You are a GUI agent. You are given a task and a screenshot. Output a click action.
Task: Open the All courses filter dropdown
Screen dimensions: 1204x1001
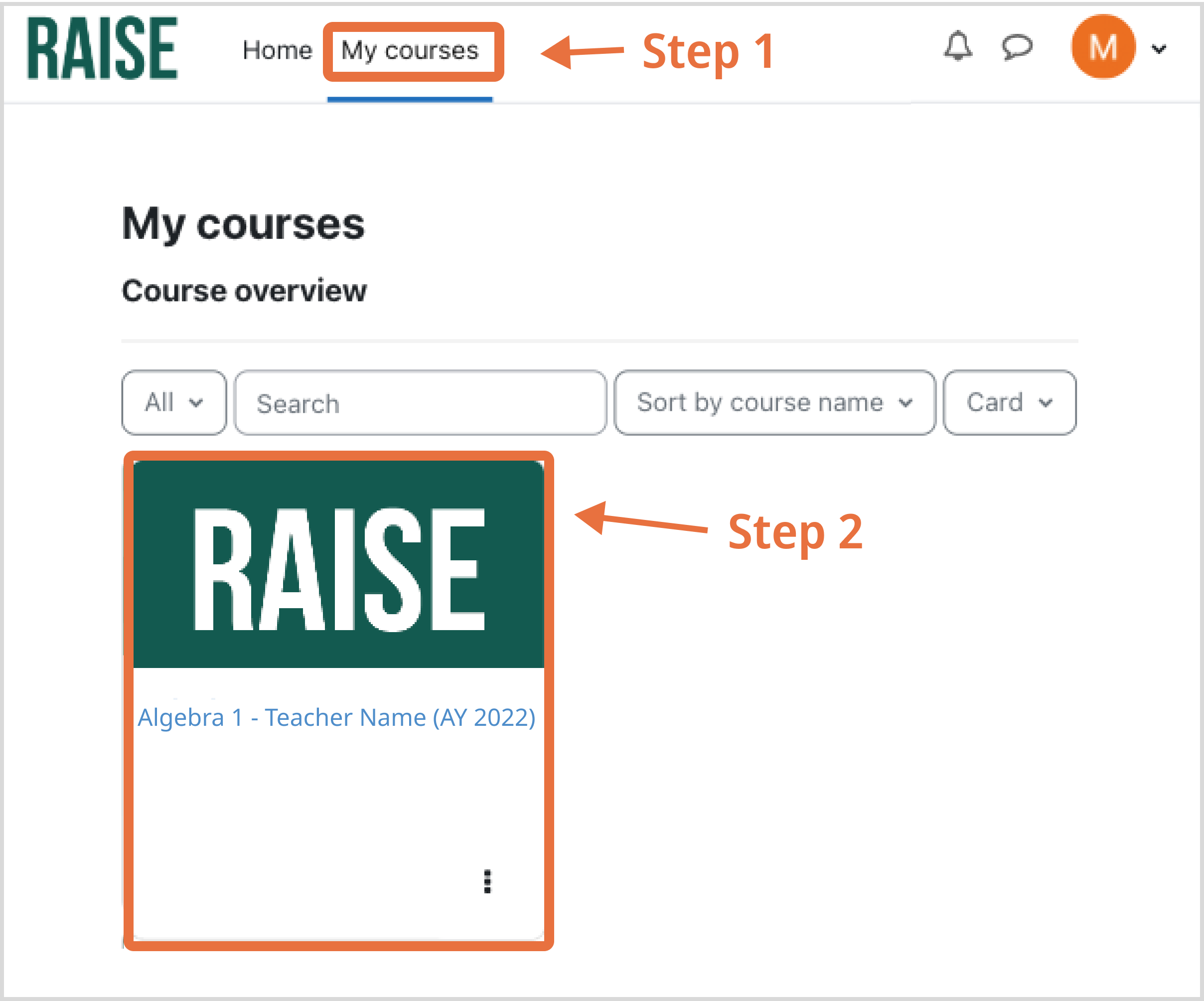click(x=173, y=403)
